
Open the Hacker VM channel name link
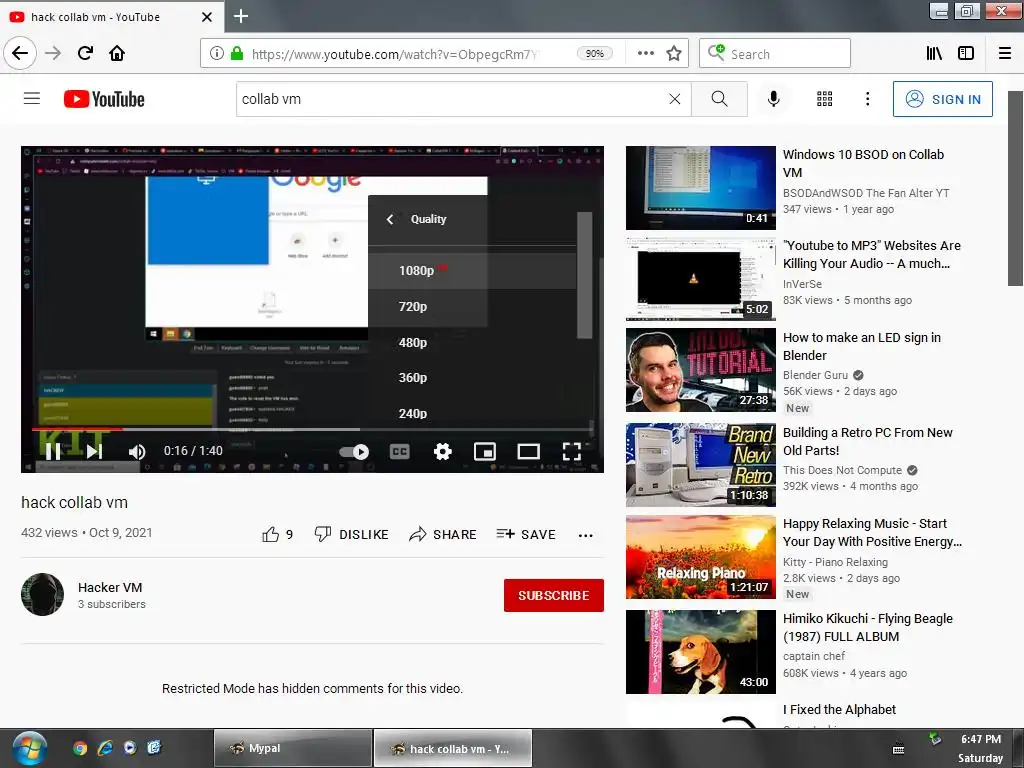[110, 588]
